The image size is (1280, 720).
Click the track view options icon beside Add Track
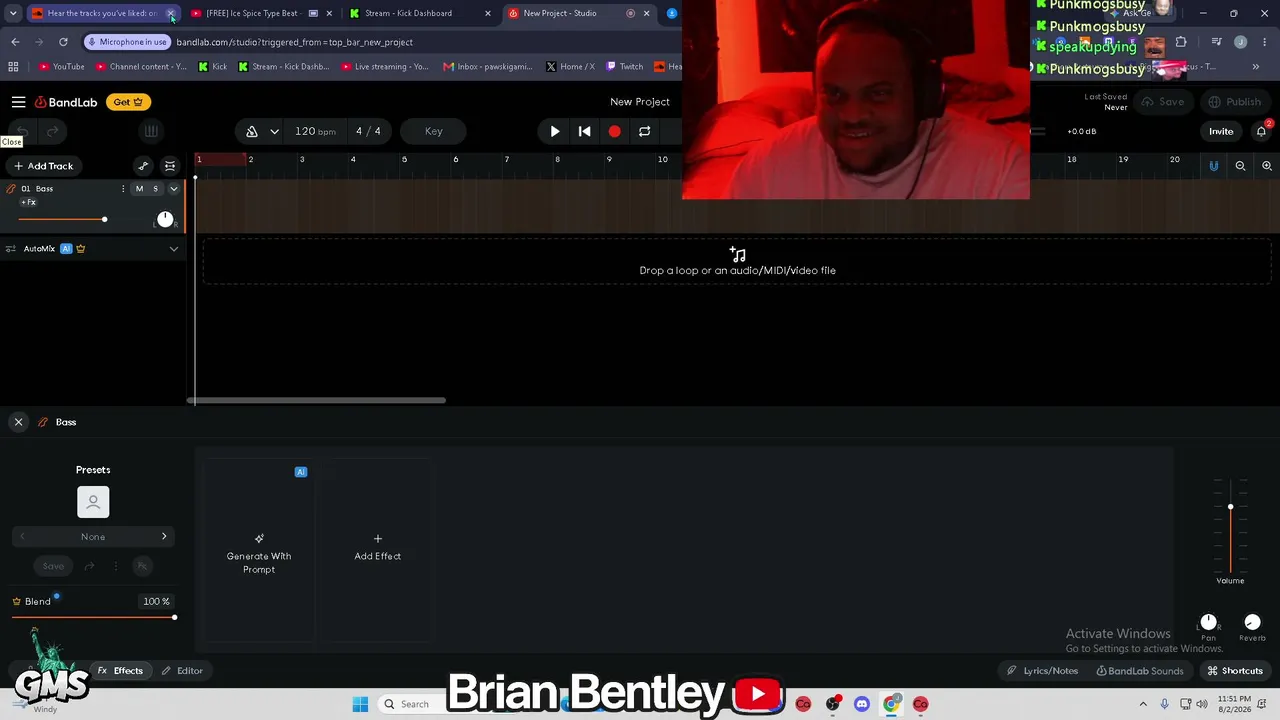170,166
